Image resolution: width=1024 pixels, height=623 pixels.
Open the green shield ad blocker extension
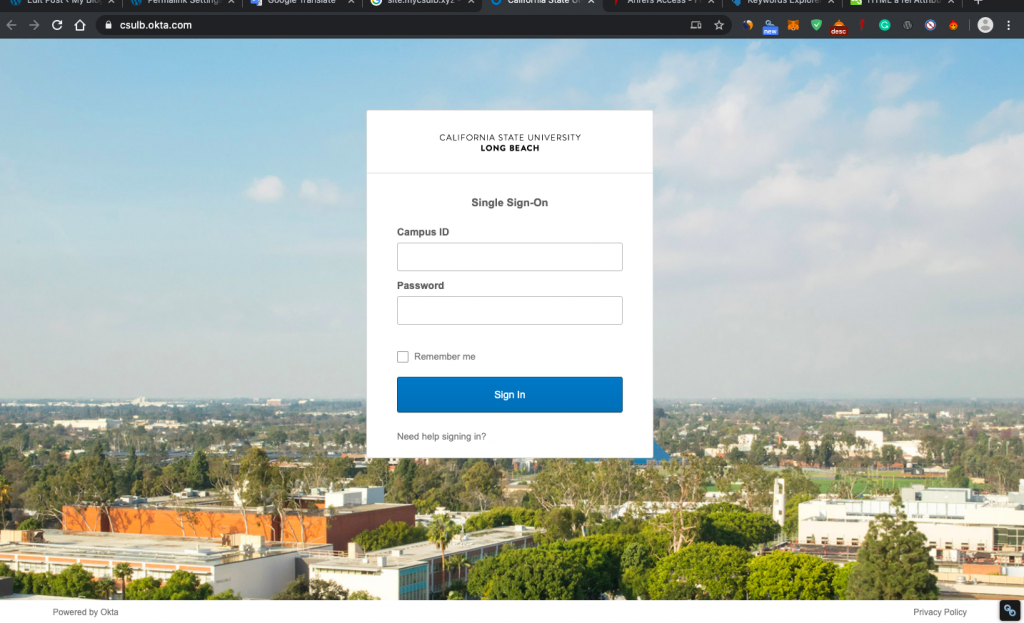click(x=816, y=25)
